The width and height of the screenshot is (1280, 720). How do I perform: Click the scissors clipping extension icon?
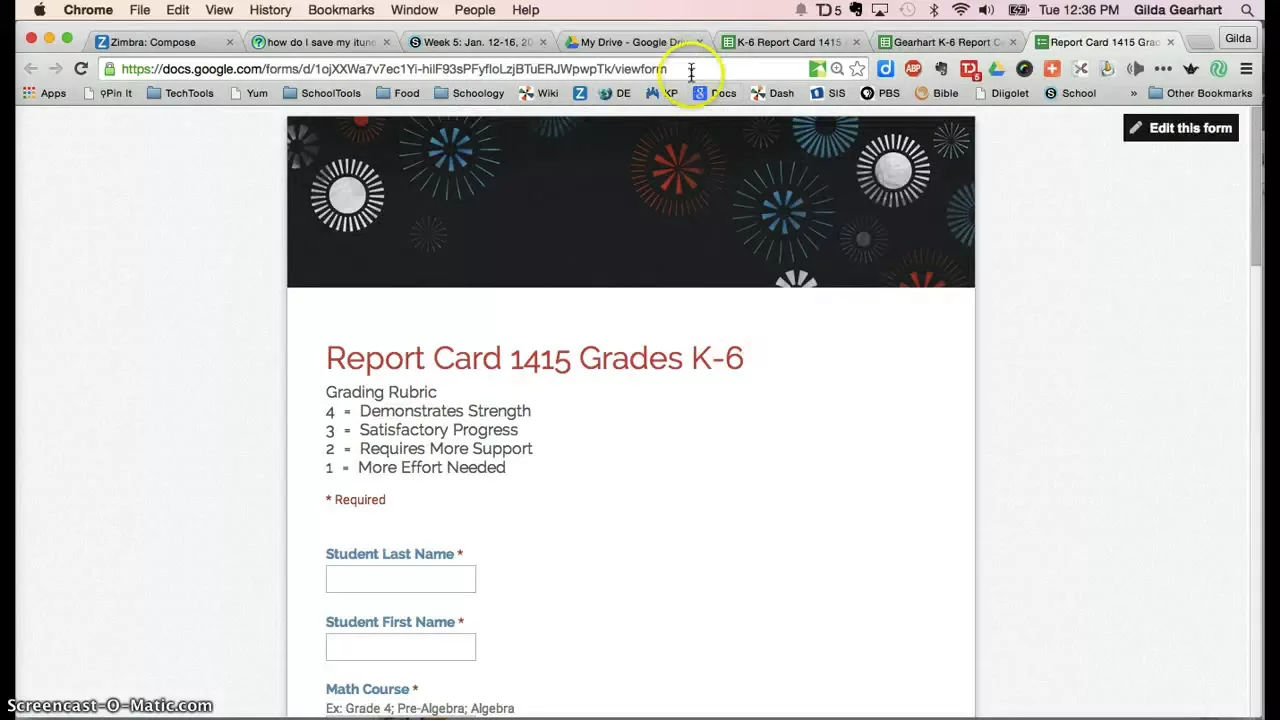tap(1080, 69)
